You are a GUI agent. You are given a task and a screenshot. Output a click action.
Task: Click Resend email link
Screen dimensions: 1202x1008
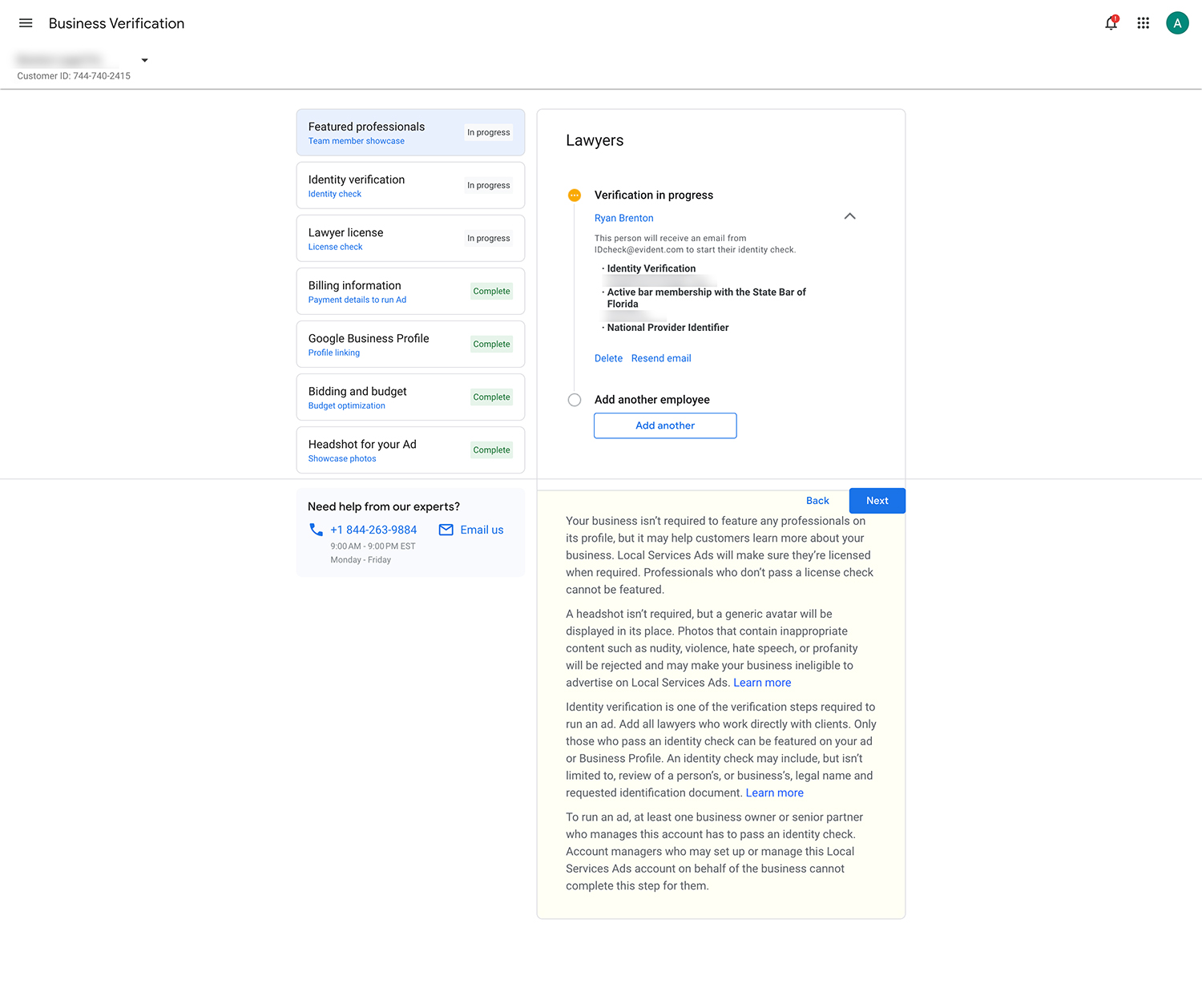tap(661, 358)
